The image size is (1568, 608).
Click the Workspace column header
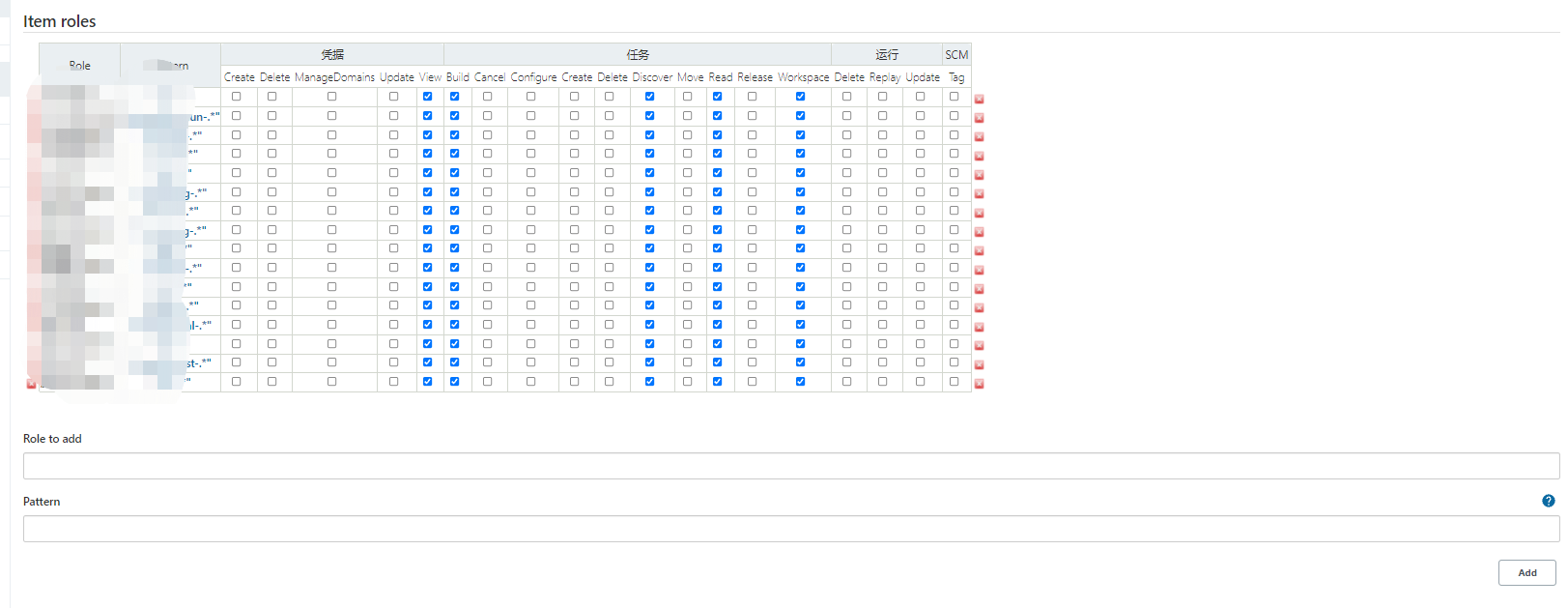(803, 77)
